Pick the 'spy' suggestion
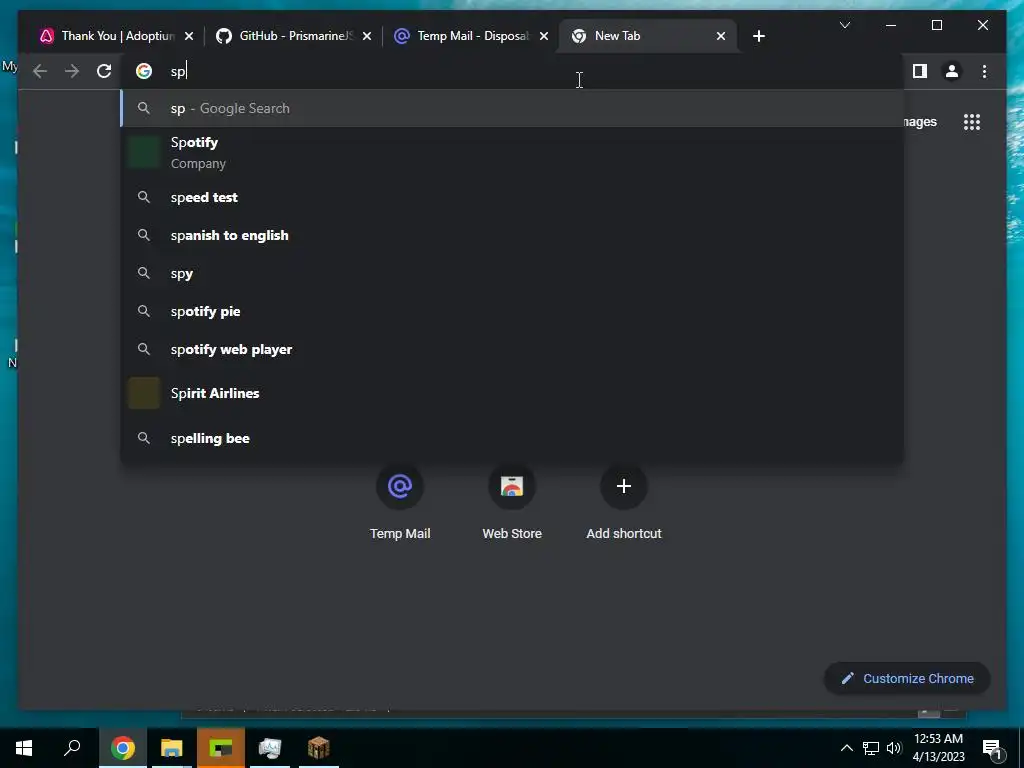The image size is (1024, 768). tap(513, 273)
